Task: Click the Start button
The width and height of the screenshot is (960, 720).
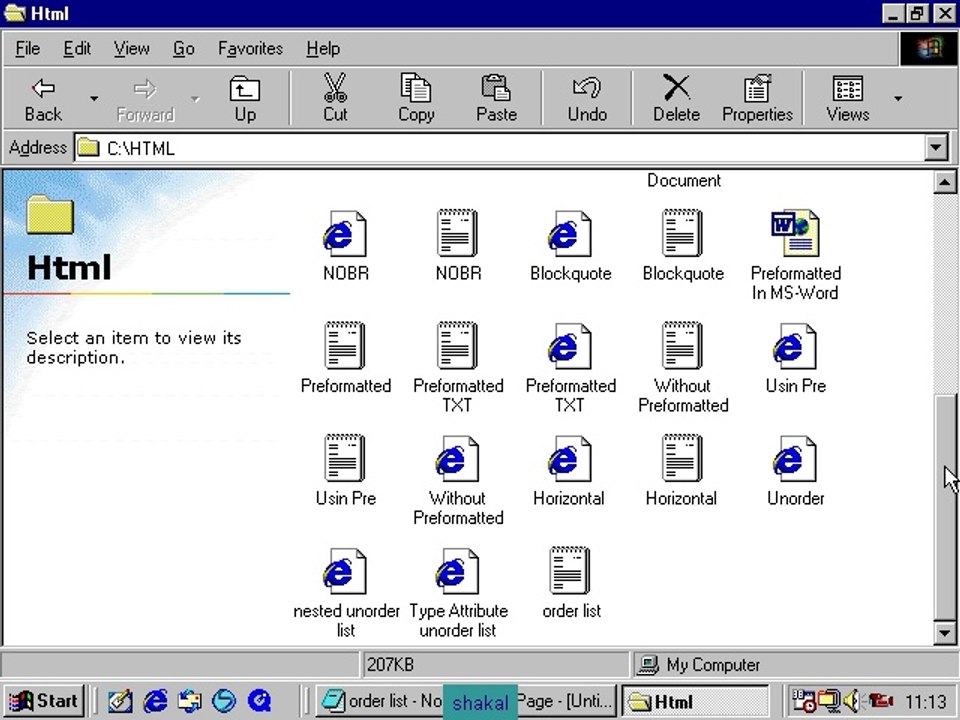Action: pyautogui.click(x=44, y=701)
